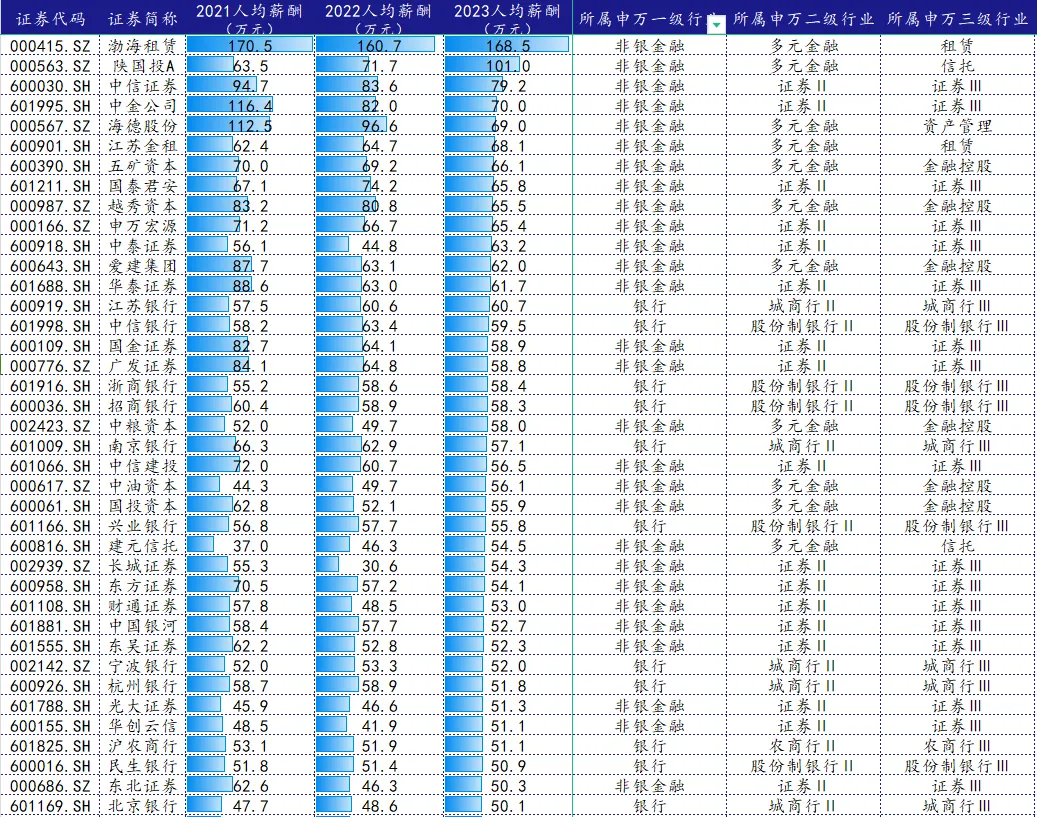The height and width of the screenshot is (817, 1037).
Task: Select the 广发证券 name cell
Action: [x=143, y=366]
